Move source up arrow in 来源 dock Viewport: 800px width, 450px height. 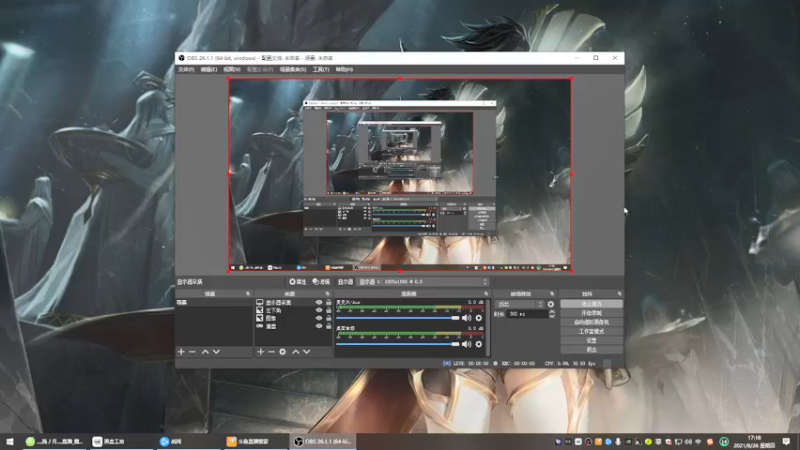(295, 352)
